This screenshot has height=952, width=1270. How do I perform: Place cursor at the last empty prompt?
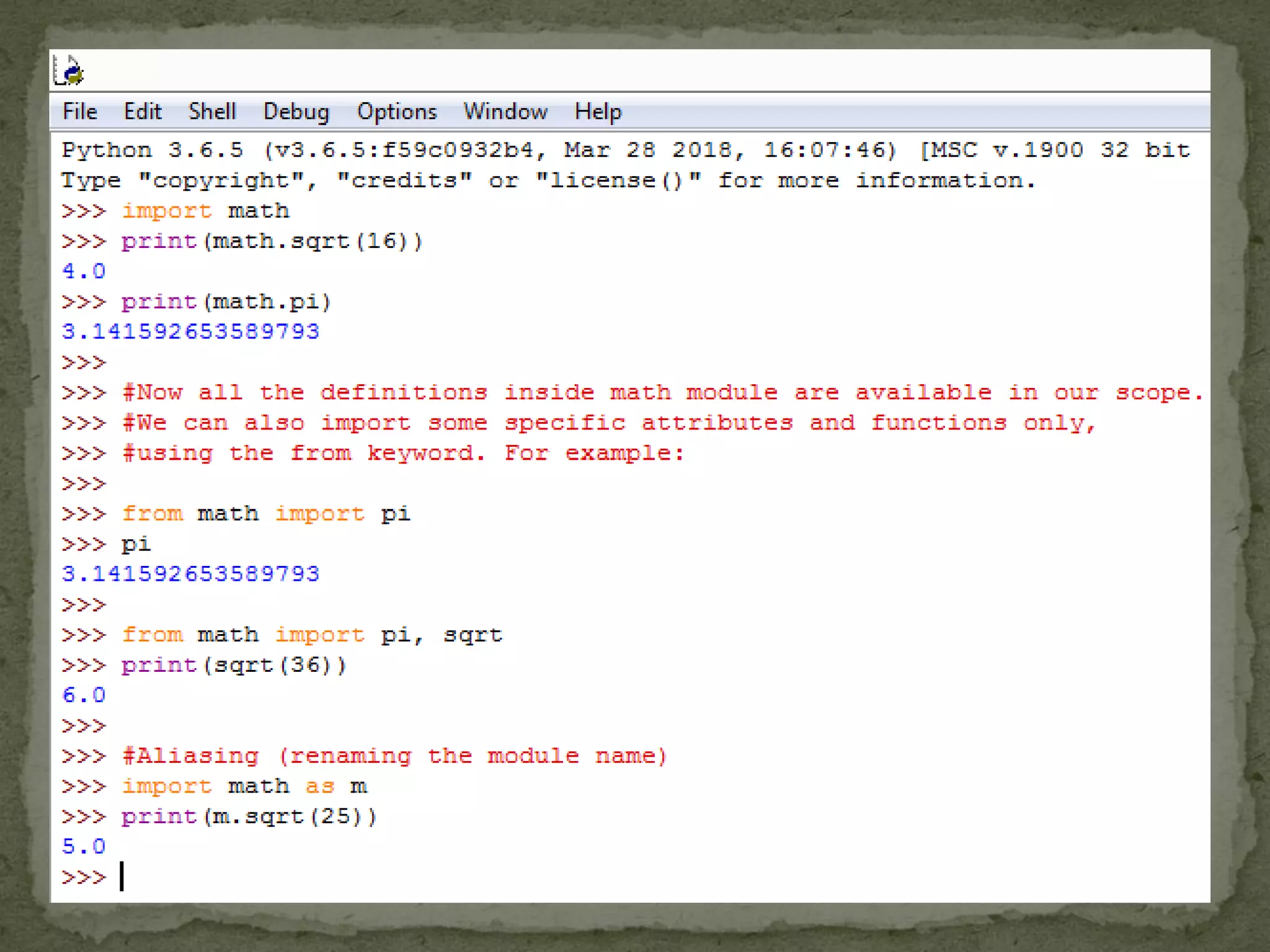coord(122,876)
